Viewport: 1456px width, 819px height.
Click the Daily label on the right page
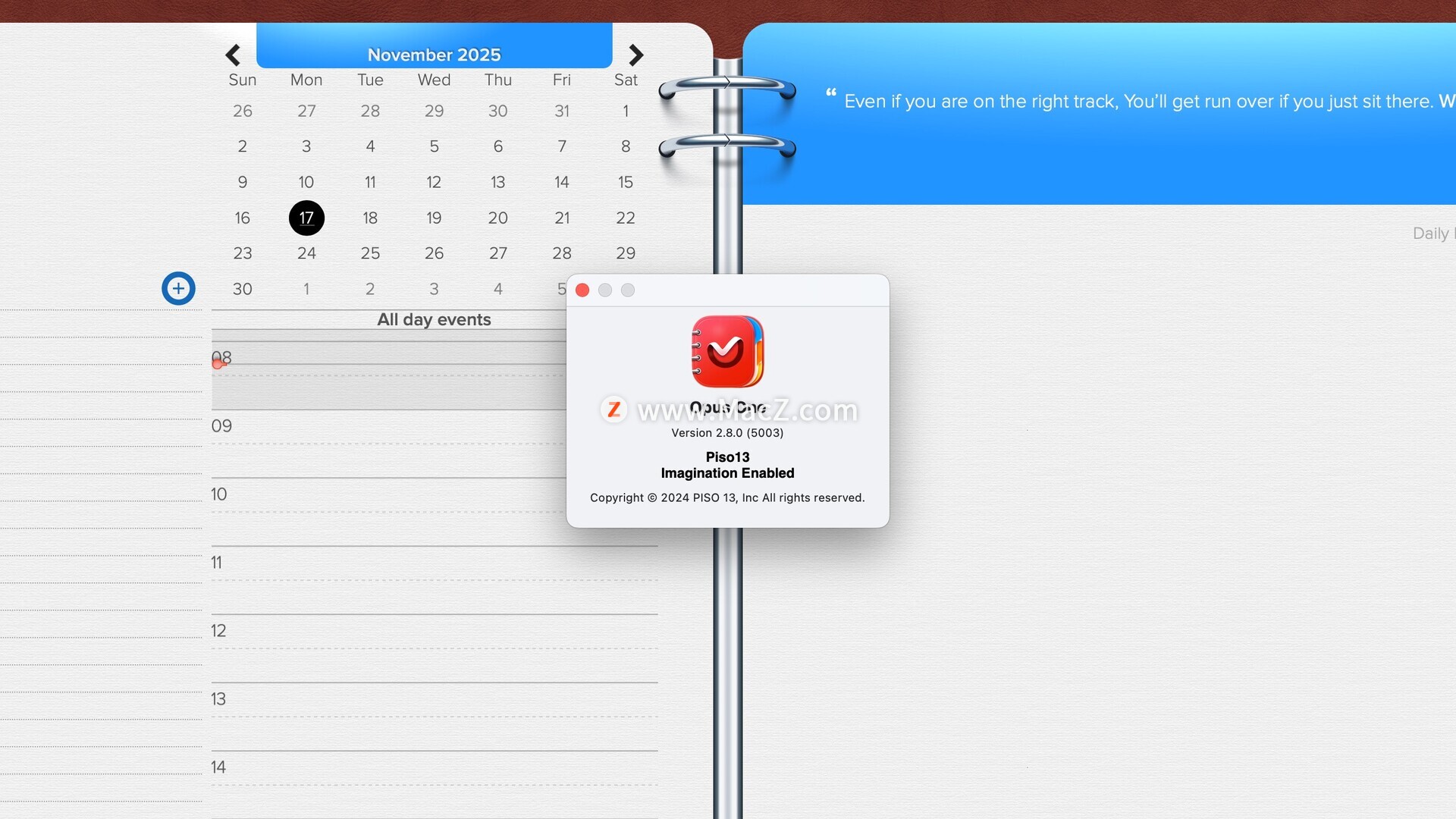(1432, 234)
